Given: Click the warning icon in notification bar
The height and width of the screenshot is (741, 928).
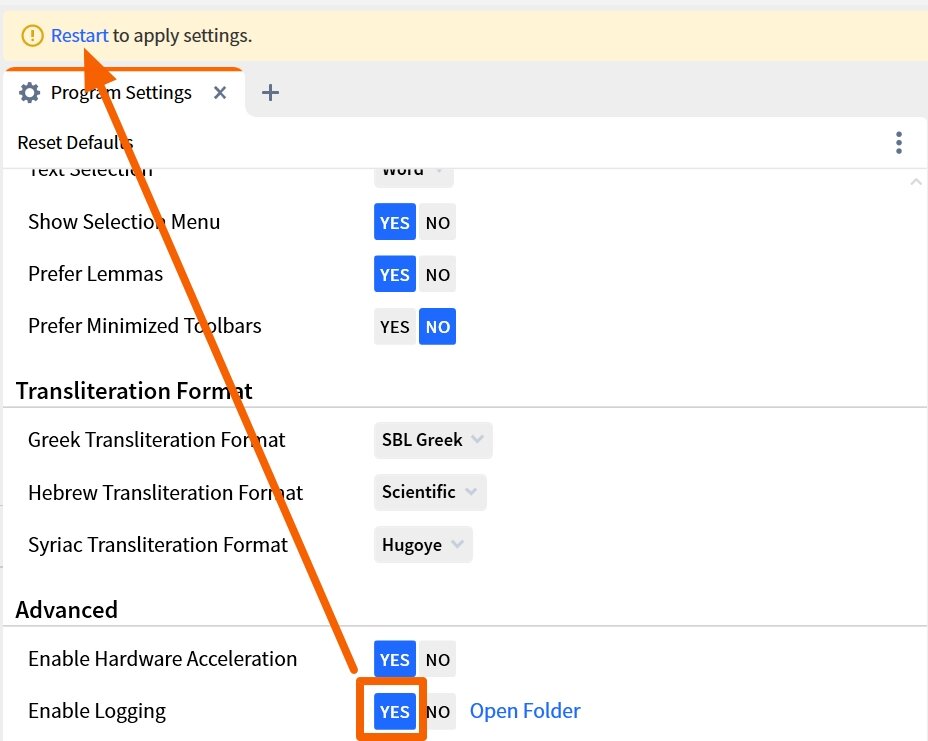Looking at the screenshot, I should (x=32, y=36).
